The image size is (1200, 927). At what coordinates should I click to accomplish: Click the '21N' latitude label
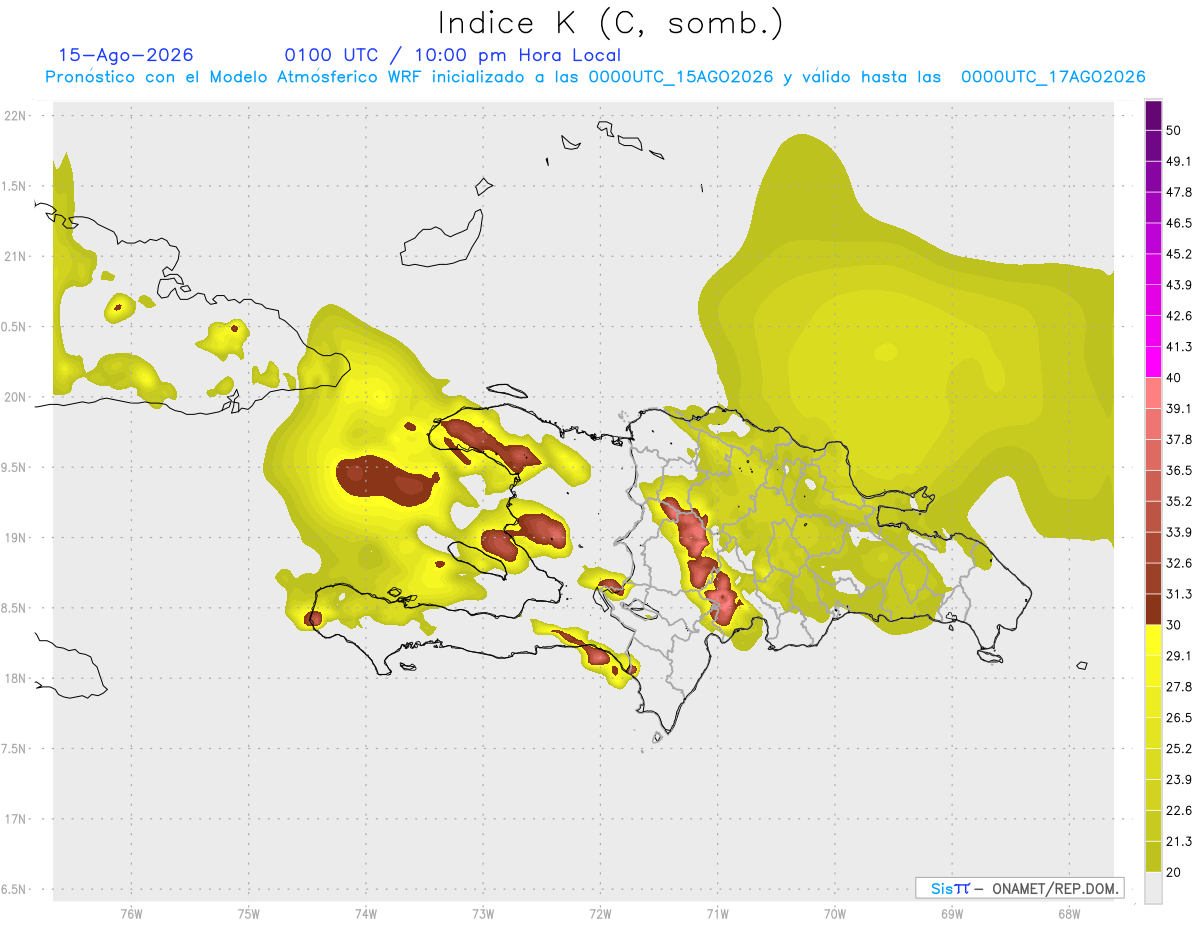coord(15,257)
